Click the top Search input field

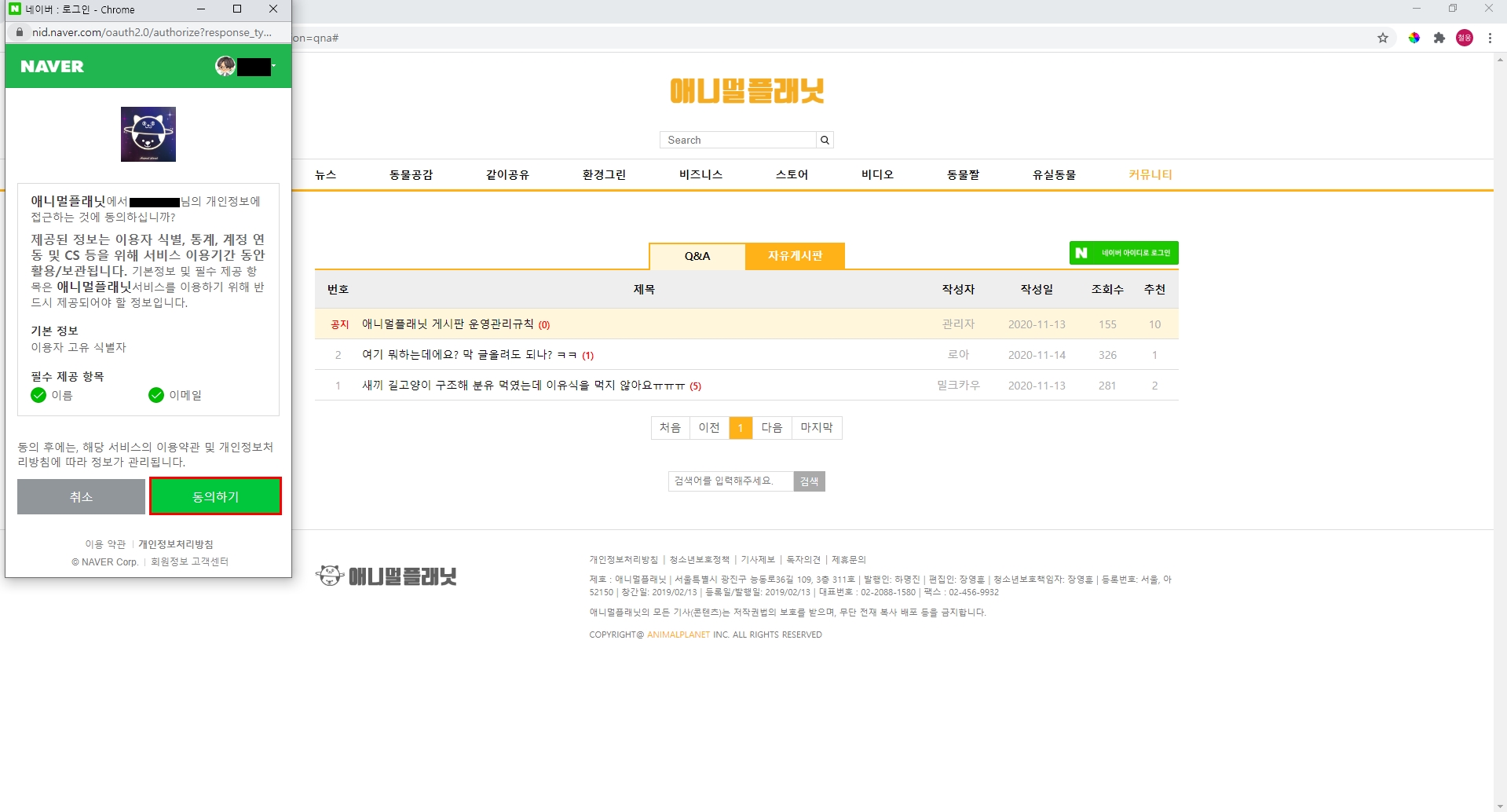[x=738, y=140]
